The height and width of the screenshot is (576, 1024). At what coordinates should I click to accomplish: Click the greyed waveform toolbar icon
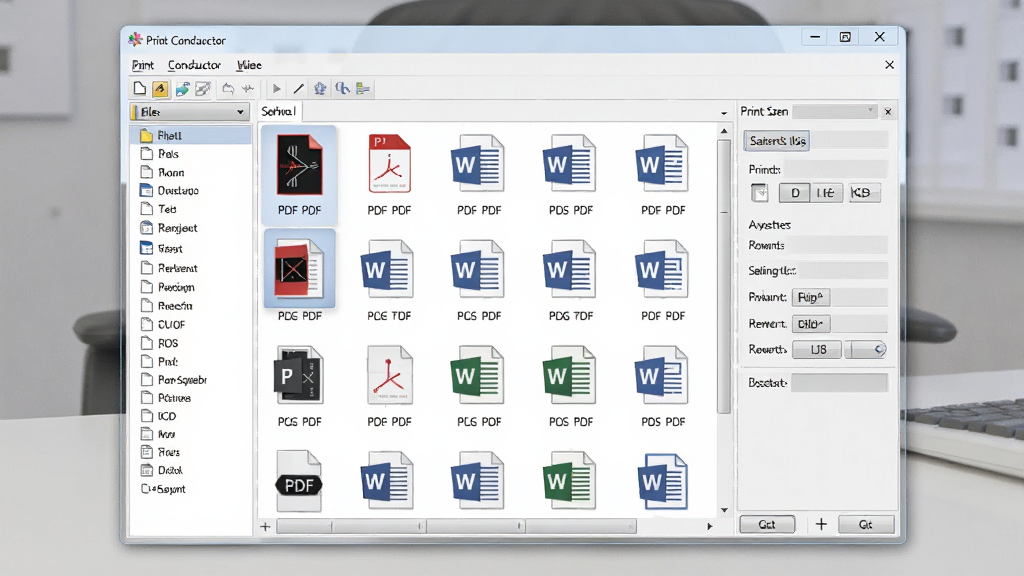click(x=248, y=89)
